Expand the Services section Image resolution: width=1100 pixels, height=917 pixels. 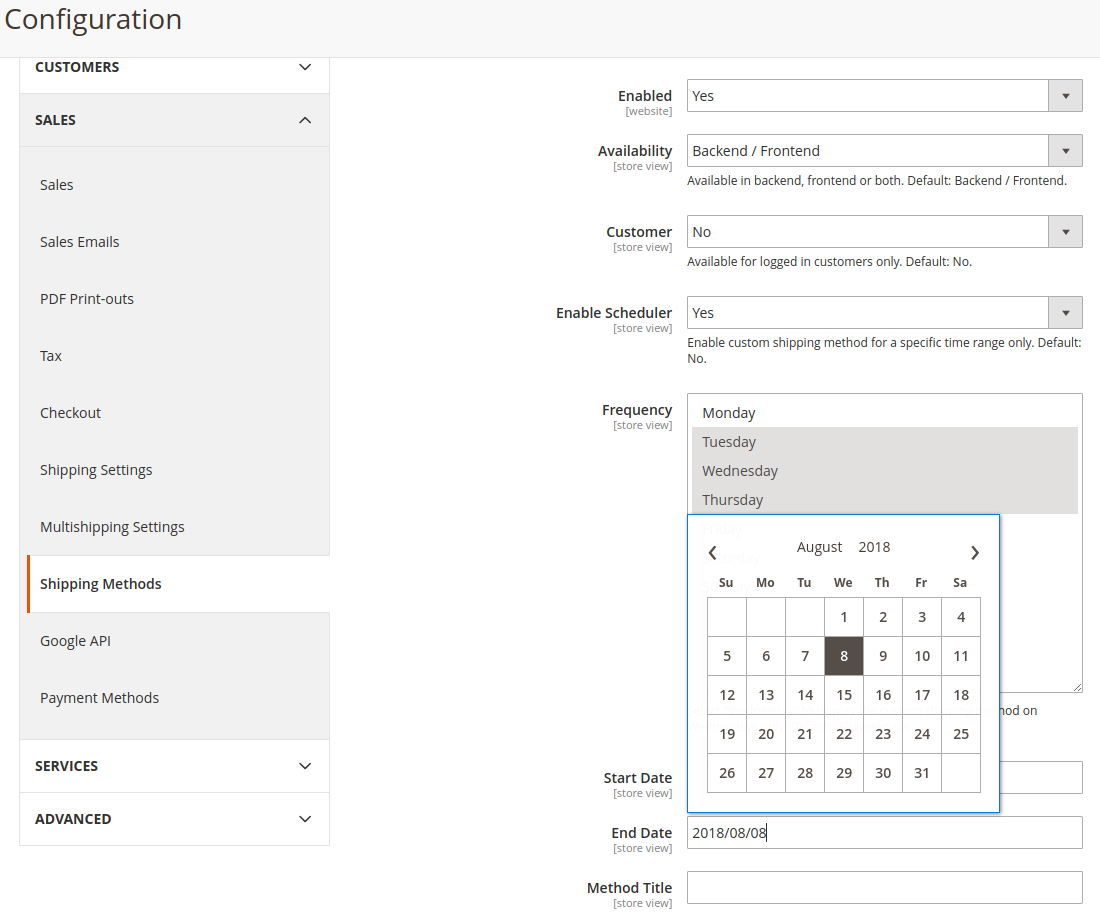point(174,766)
